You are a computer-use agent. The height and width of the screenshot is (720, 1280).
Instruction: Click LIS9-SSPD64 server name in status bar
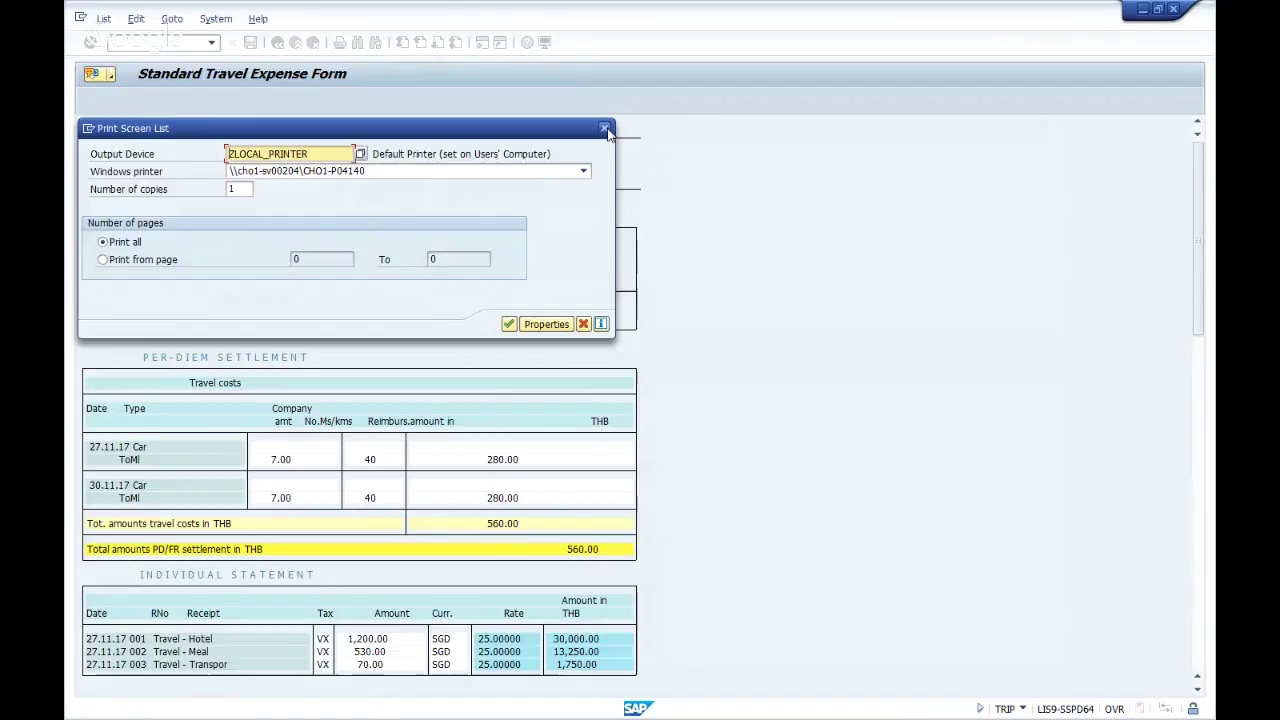(x=1065, y=709)
